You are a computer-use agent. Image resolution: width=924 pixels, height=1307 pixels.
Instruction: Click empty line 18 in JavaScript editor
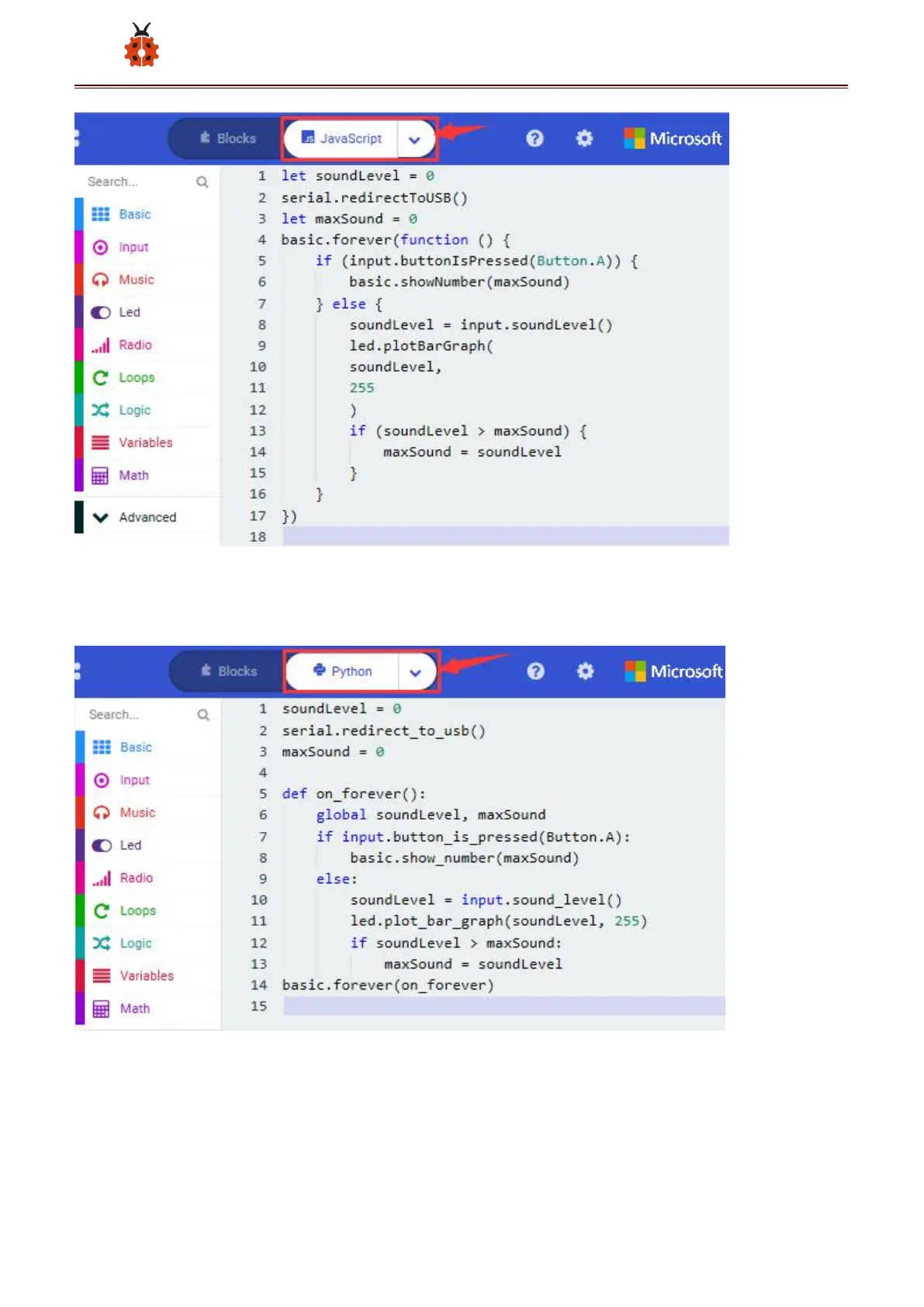coord(505,536)
